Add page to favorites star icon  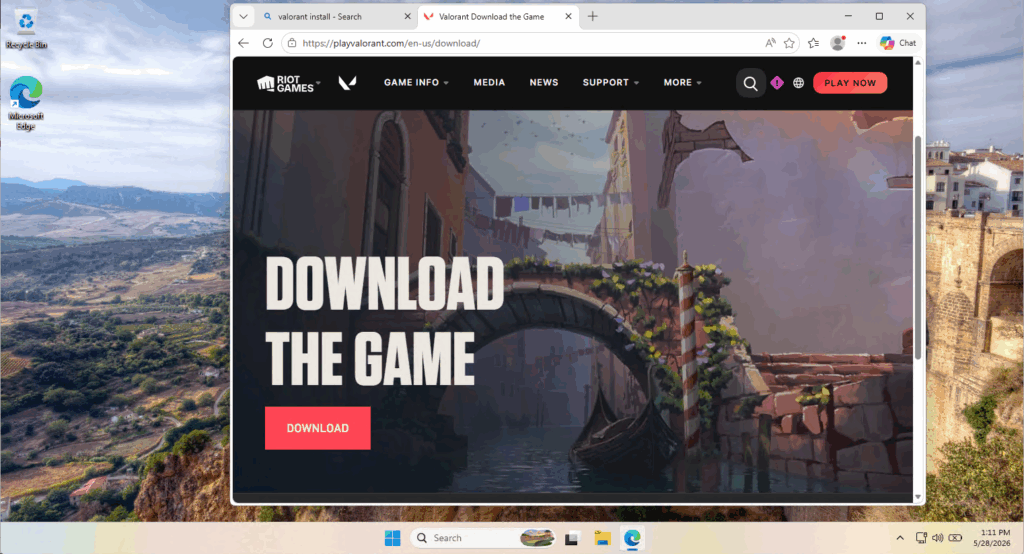coord(789,43)
